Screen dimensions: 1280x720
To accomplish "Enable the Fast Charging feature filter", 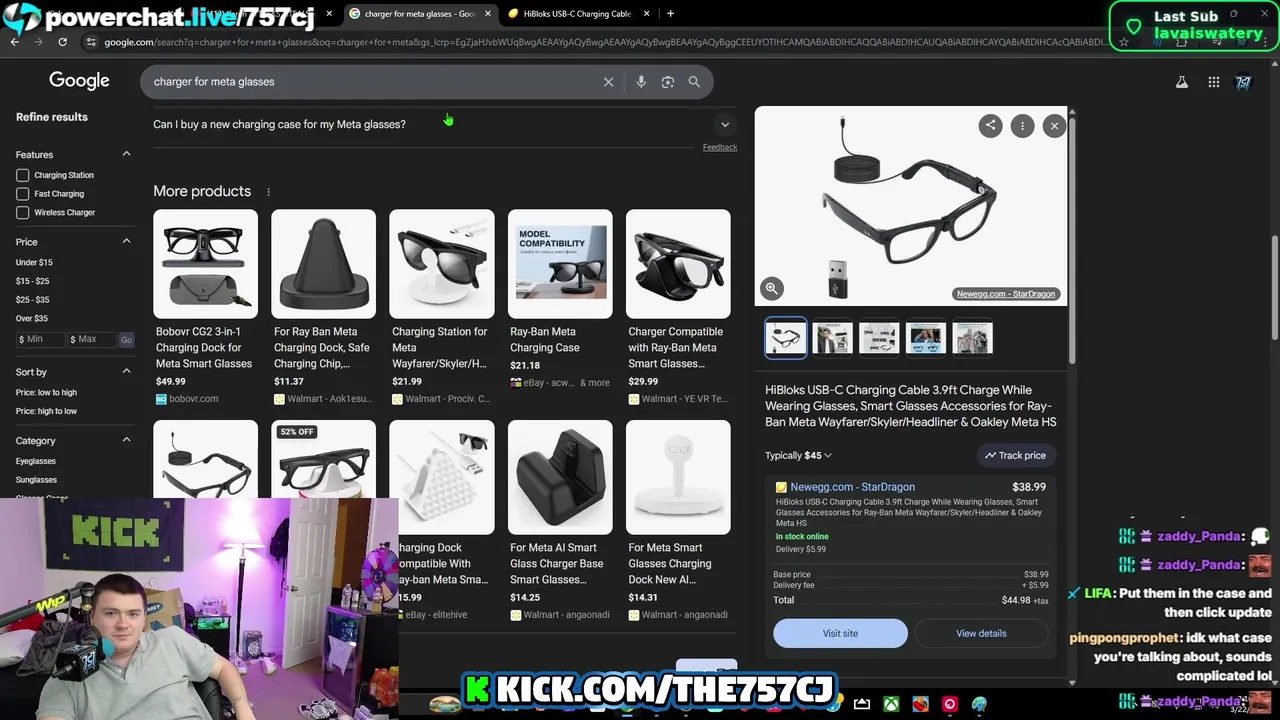I will coord(22,194).
